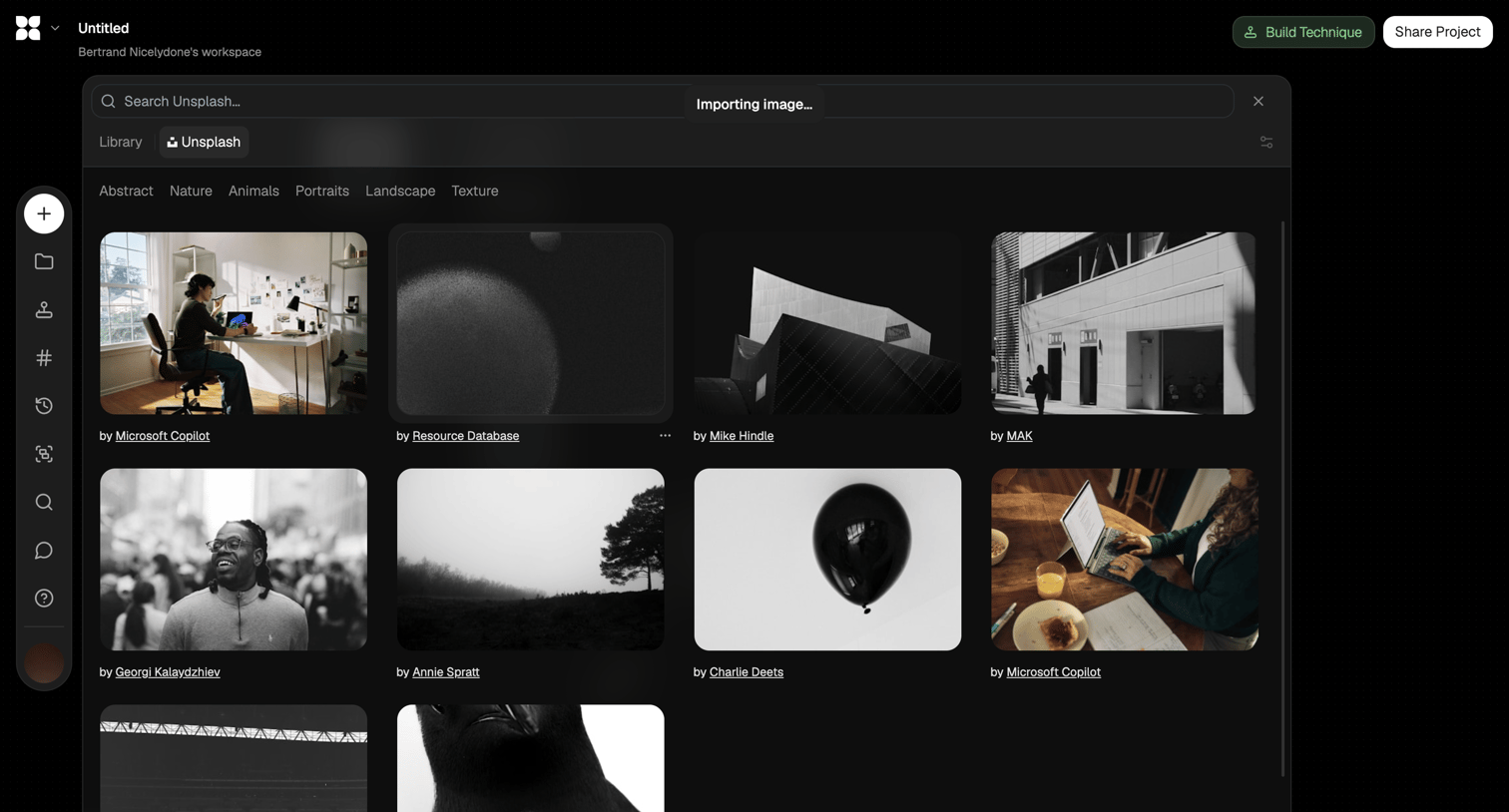
Task: Click the results vertical scrollbar
Action: coord(1282,499)
